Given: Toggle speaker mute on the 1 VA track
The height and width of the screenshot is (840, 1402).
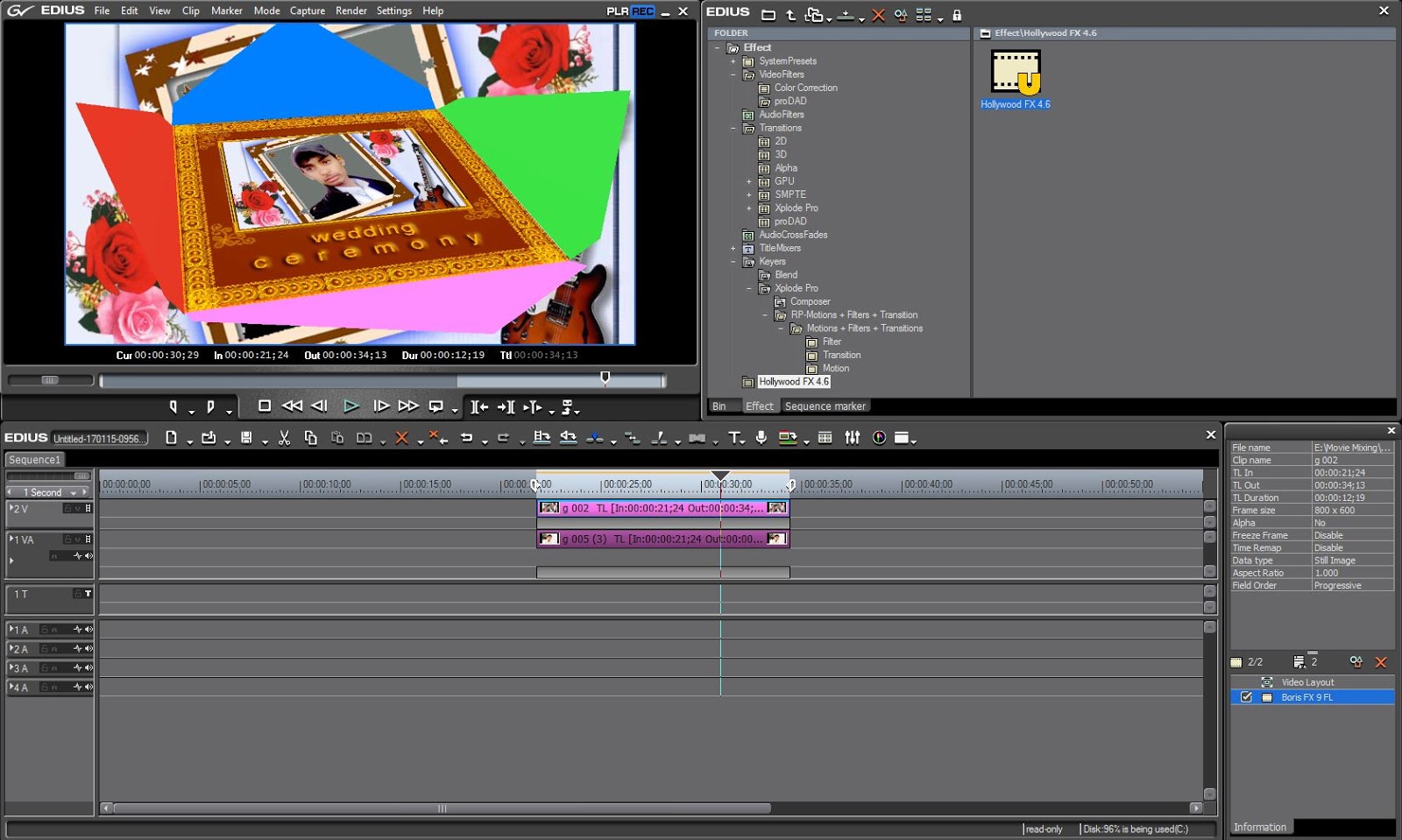Looking at the screenshot, I should (89, 556).
